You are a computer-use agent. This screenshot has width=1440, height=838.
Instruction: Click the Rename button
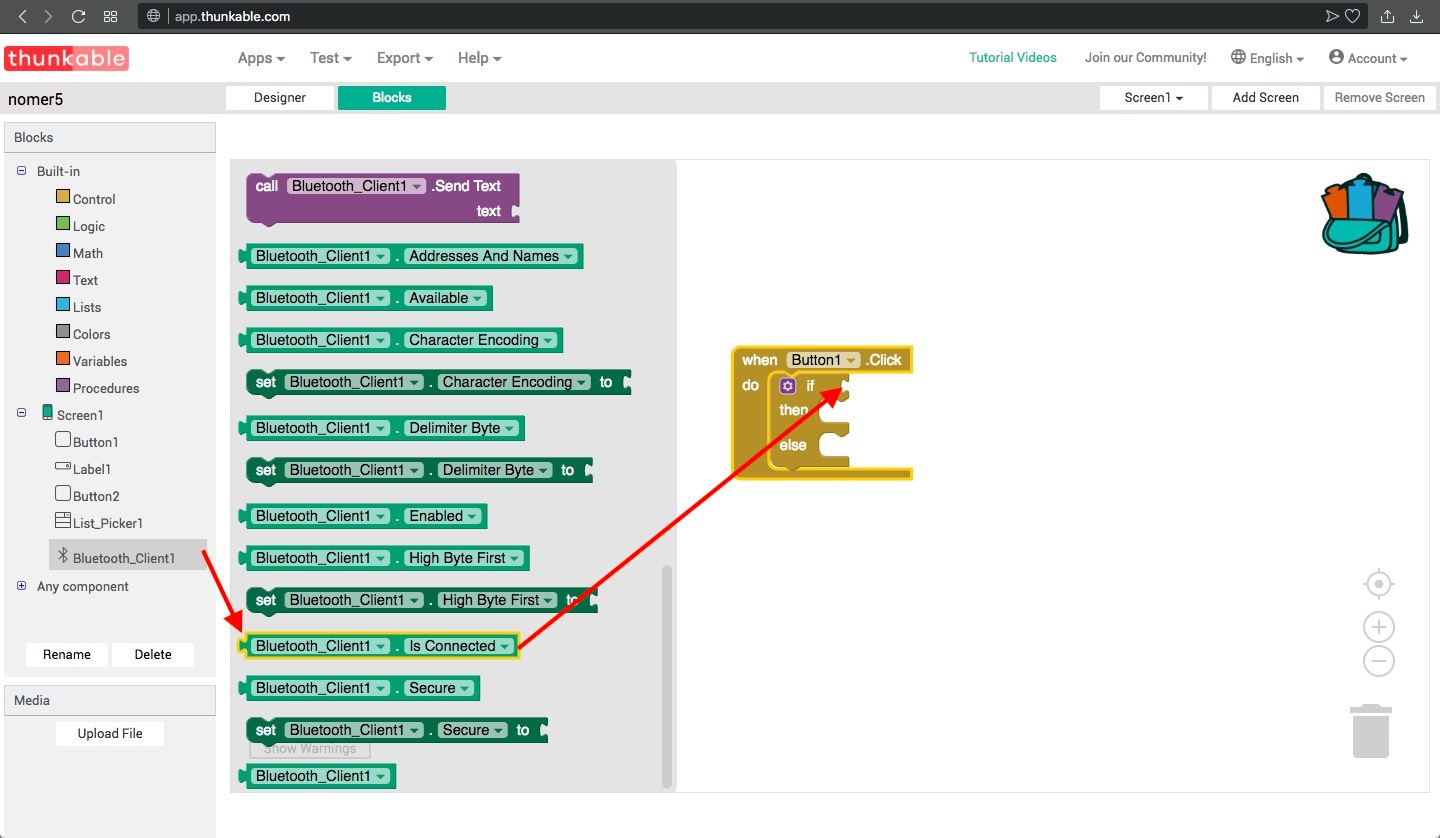(67, 655)
